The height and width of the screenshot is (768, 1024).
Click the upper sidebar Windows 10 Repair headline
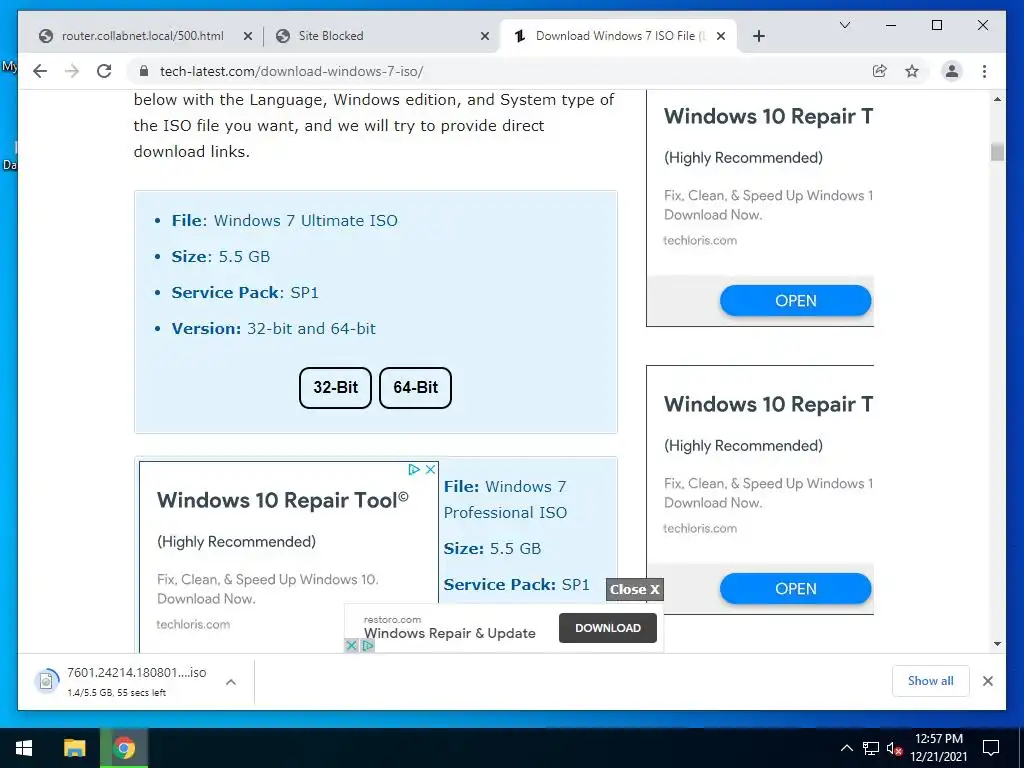(x=768, y=116)
